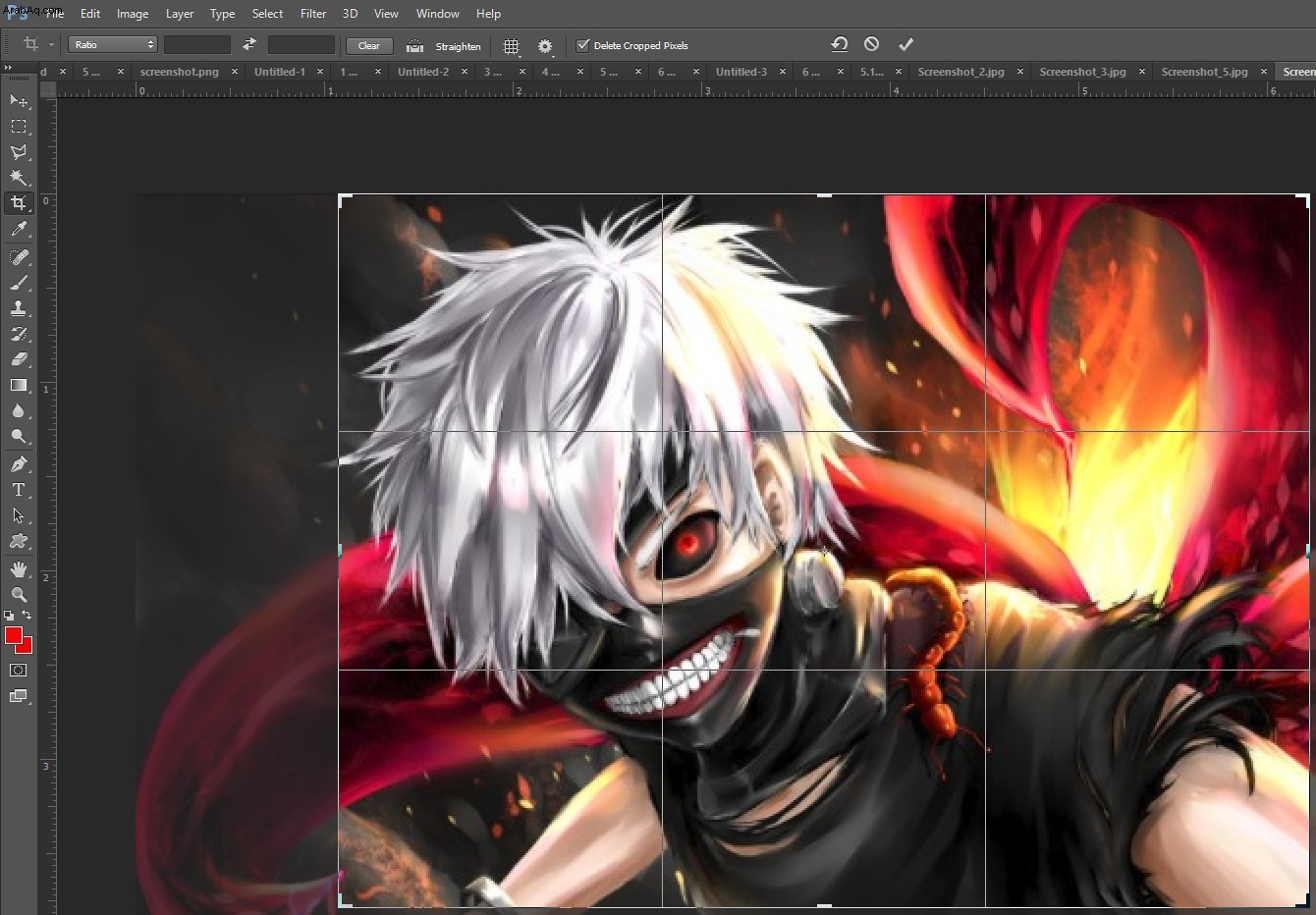Open the View menu
This screenshot has height=915, width=1316.
386,14
